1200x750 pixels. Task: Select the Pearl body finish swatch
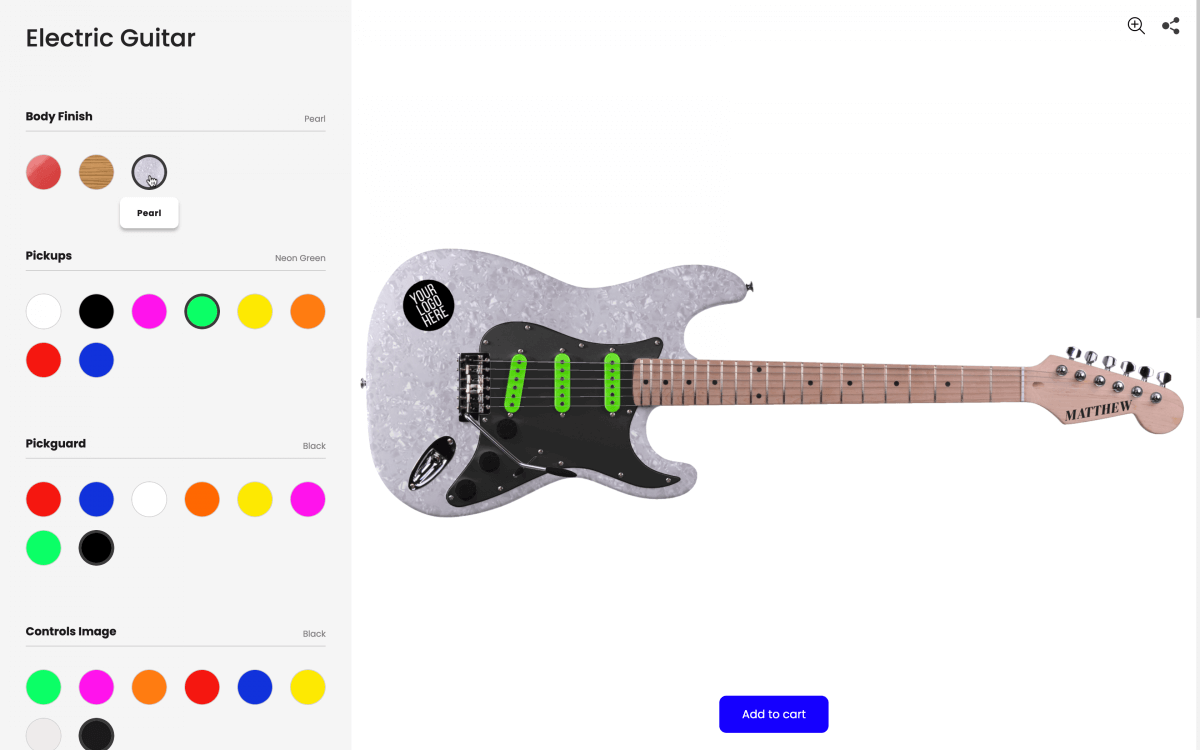[149, 172]
